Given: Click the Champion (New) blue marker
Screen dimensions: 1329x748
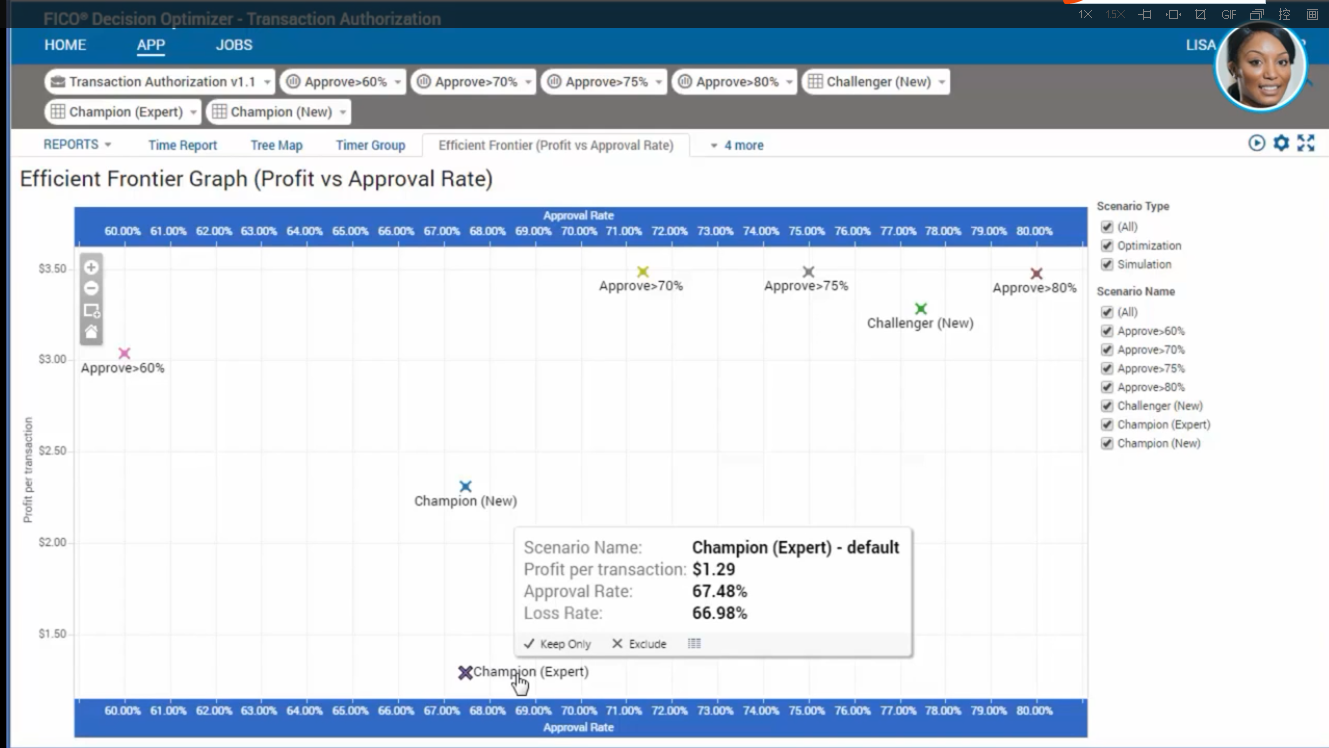Looking at the screenshot, I should [465, 487].
